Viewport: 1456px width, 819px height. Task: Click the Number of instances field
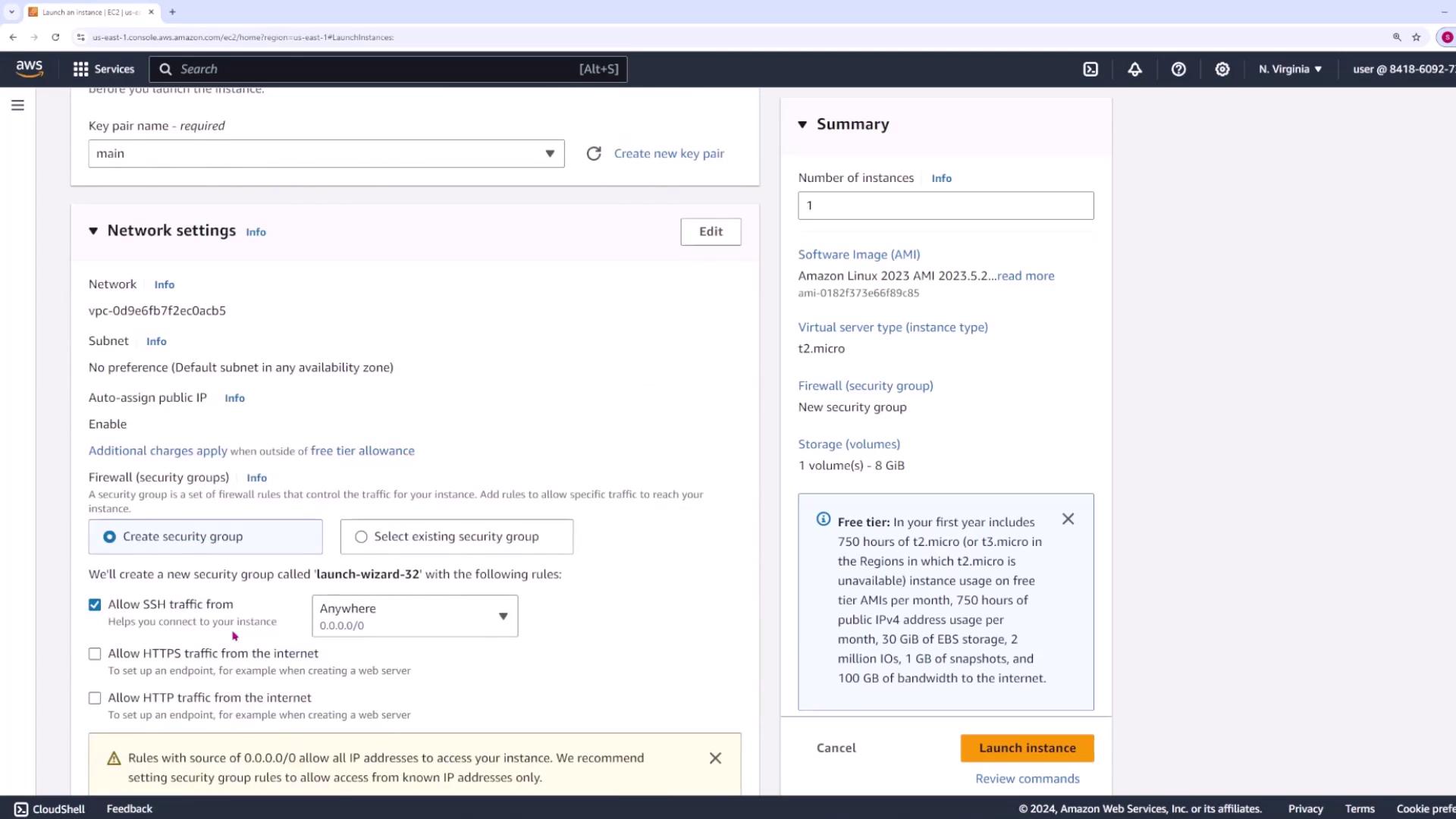point(945,206)
